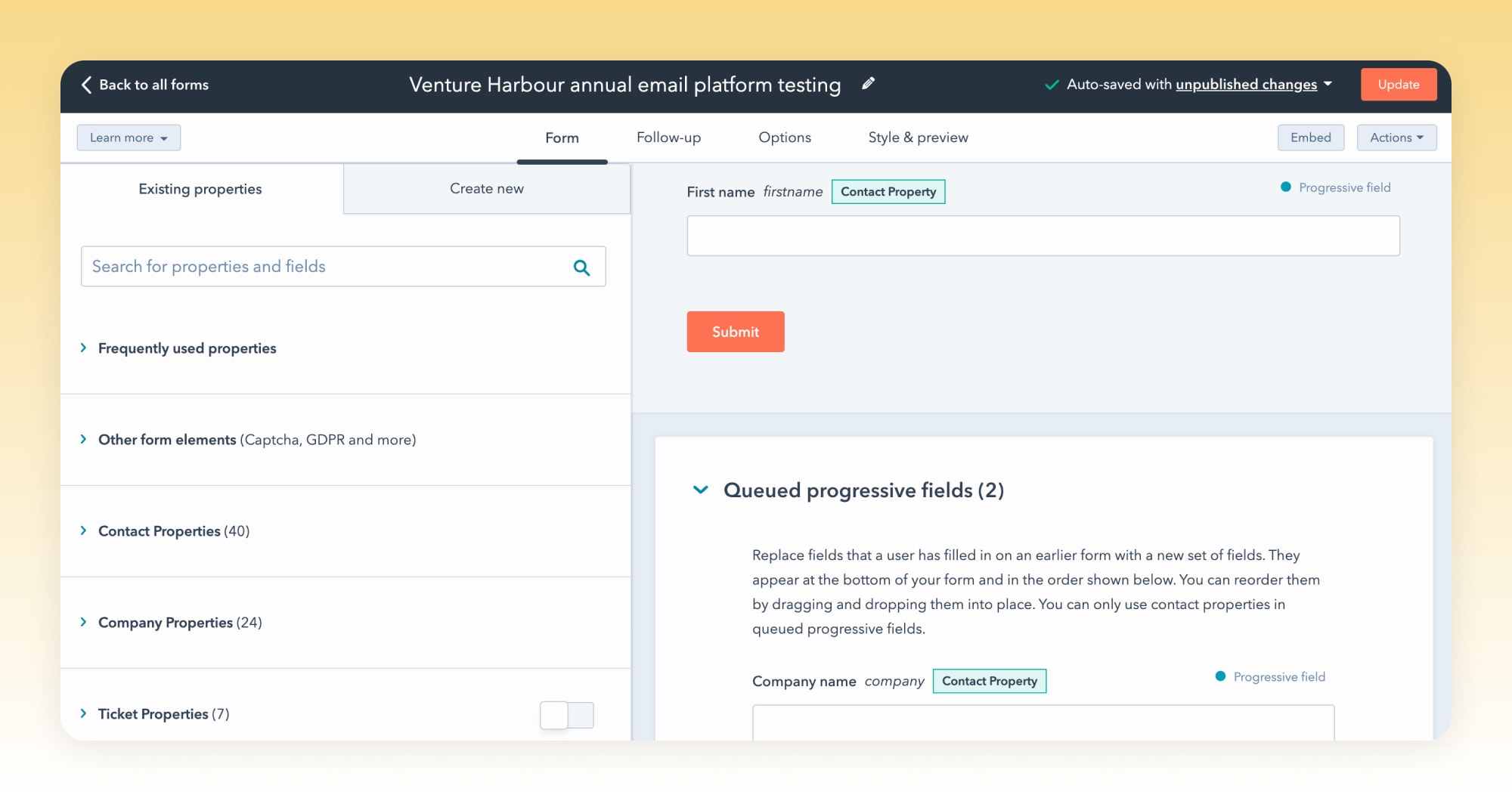Screen dimensions: 1512x801
Task: Collapse Queued progressive fields section
Action: 701,490
